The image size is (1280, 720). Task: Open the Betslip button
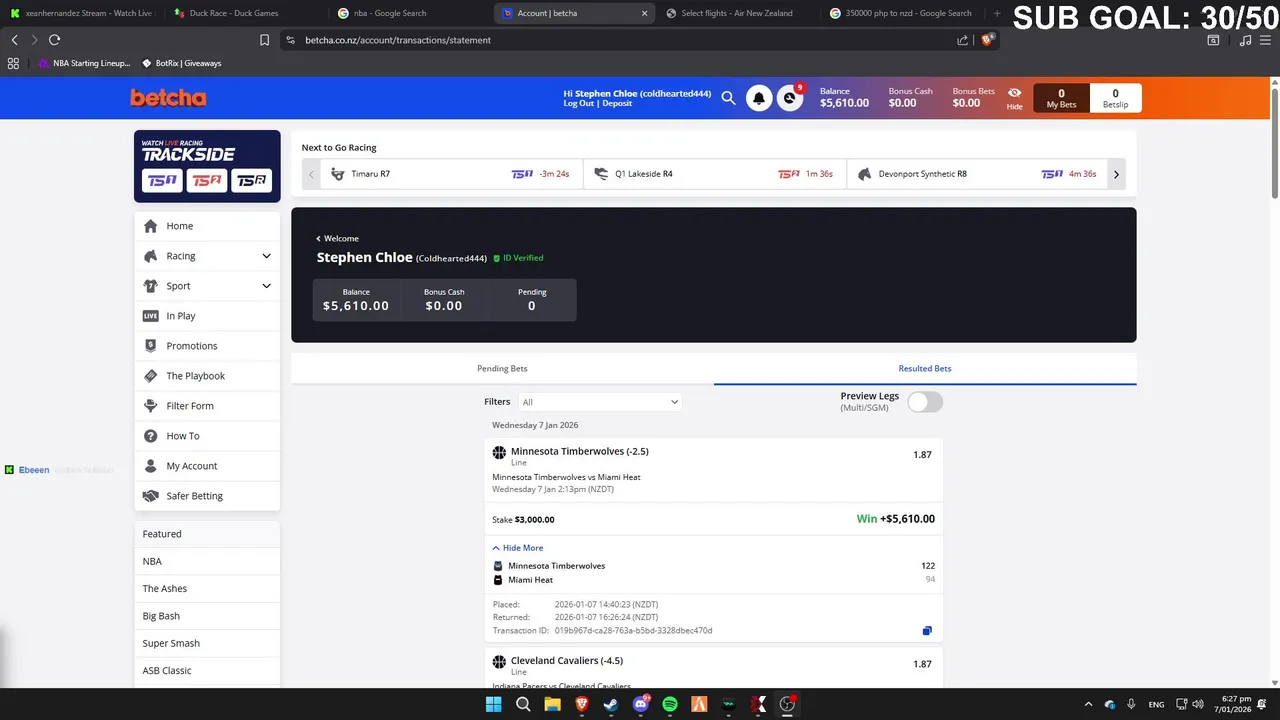(1115, 98)
